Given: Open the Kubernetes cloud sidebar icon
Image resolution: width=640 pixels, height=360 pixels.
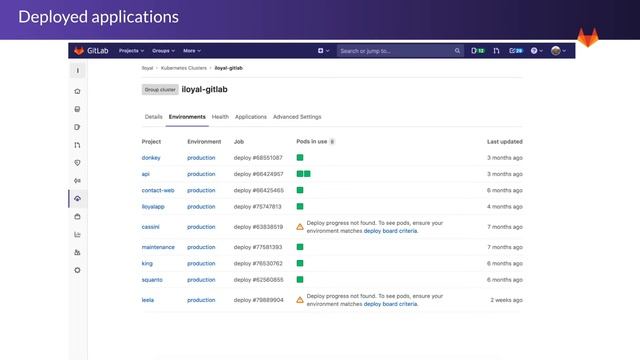Looking at the screenshot, I should point(78,199).
